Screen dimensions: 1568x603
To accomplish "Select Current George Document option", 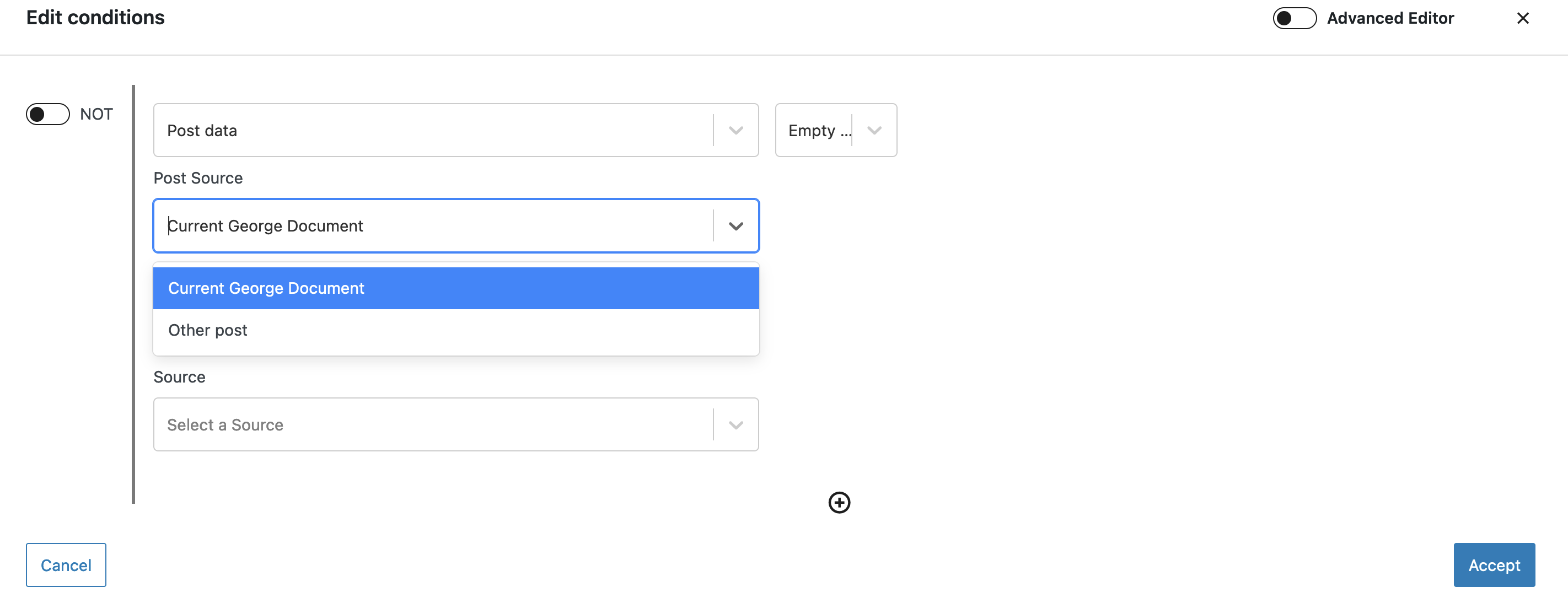I will click(x=456, y=288).
